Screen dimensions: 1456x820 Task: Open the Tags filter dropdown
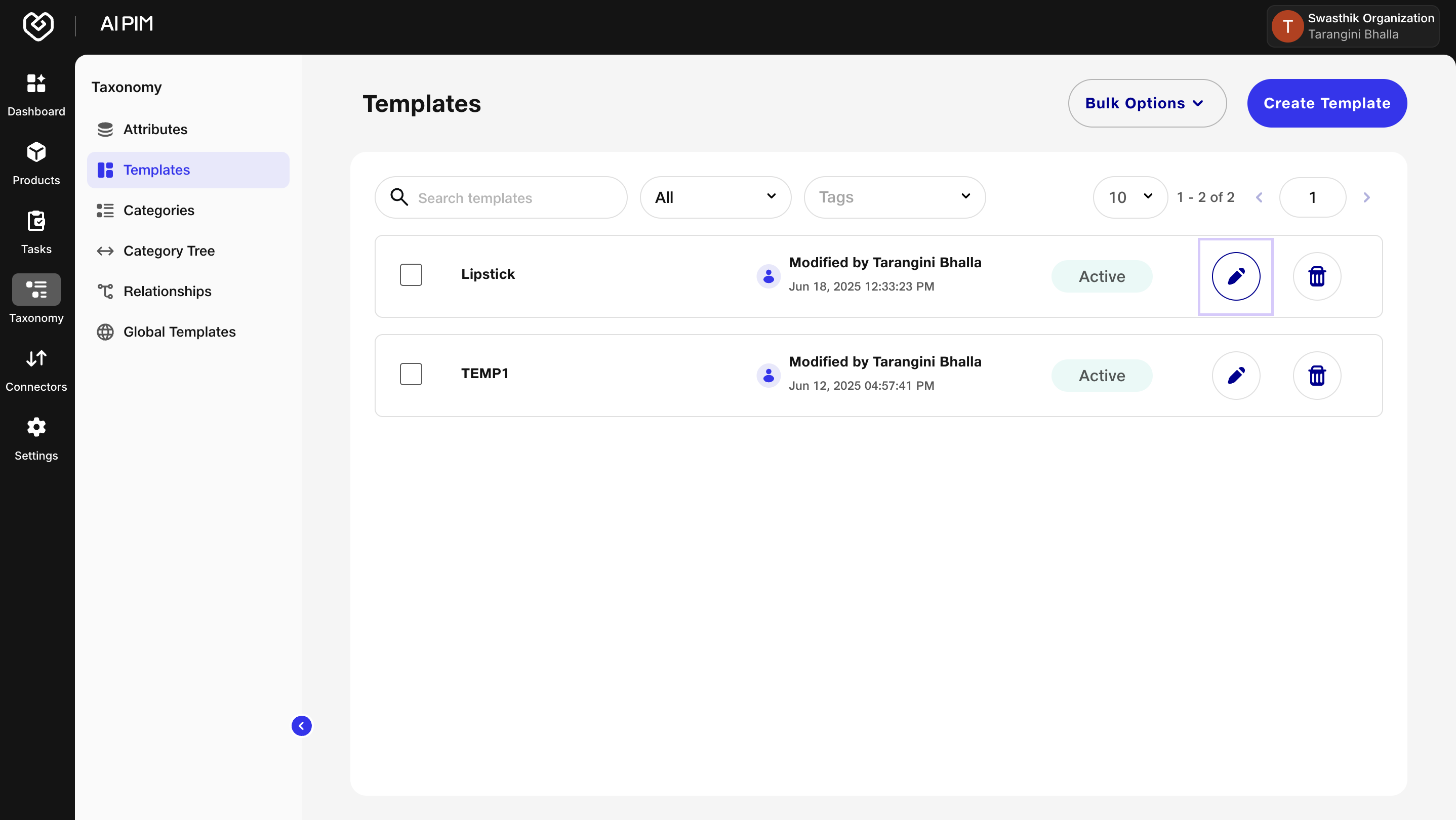[x=894, y=197]
